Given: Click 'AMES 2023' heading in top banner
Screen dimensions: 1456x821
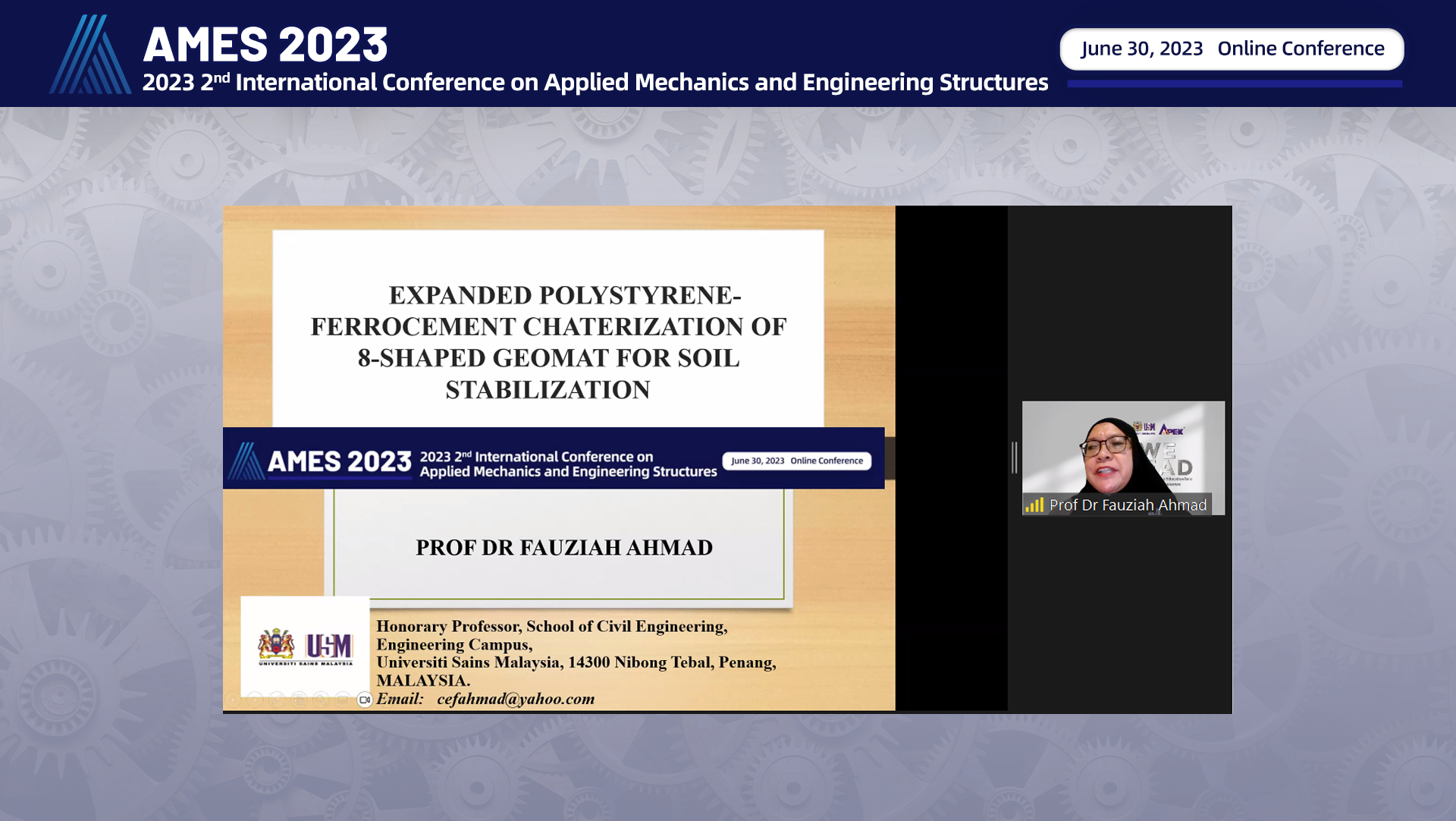Looking at the screenshot, I should pyautogui.click(x=265, y=44).
